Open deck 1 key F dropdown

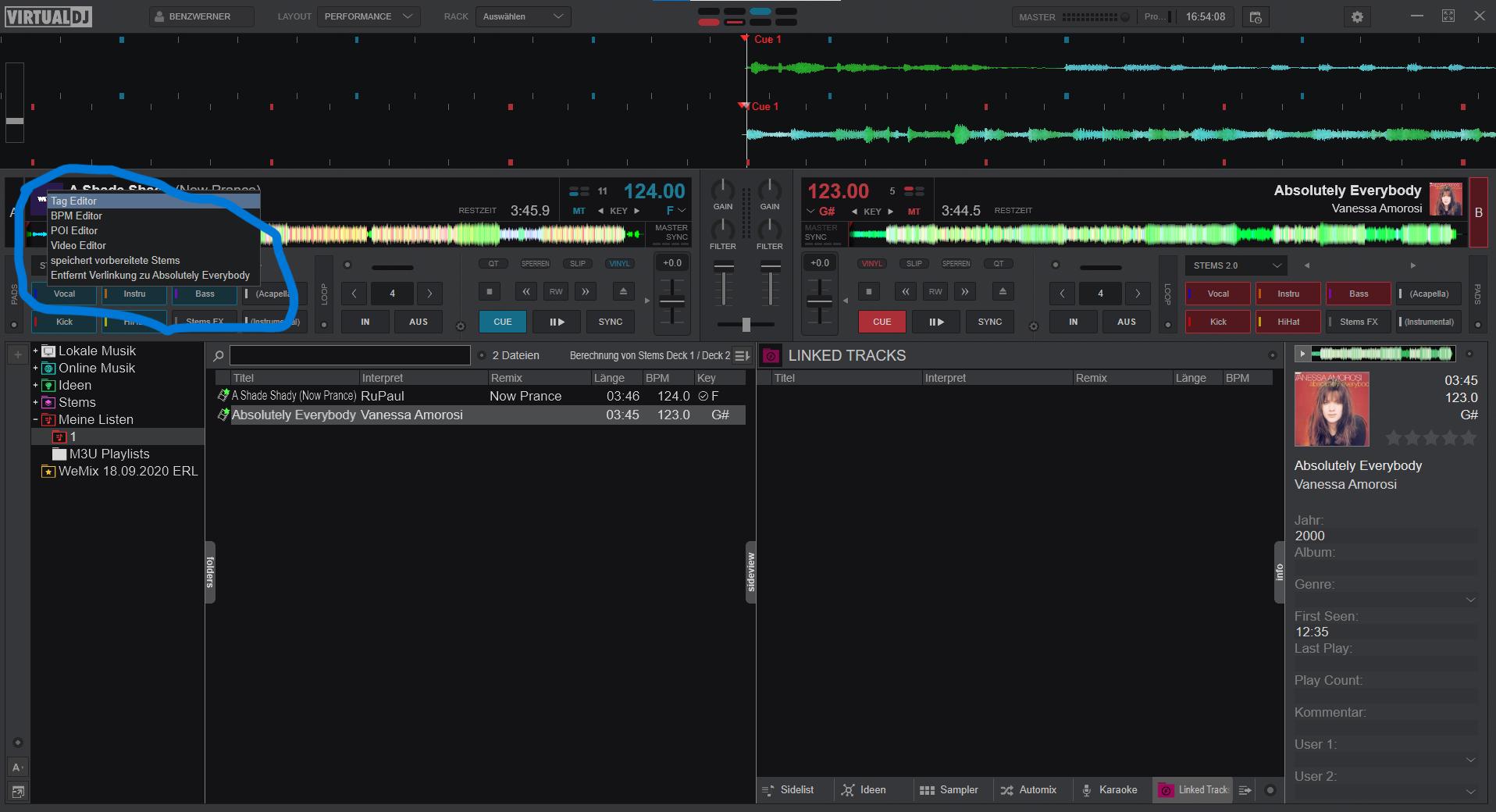(x=676, y=211)
